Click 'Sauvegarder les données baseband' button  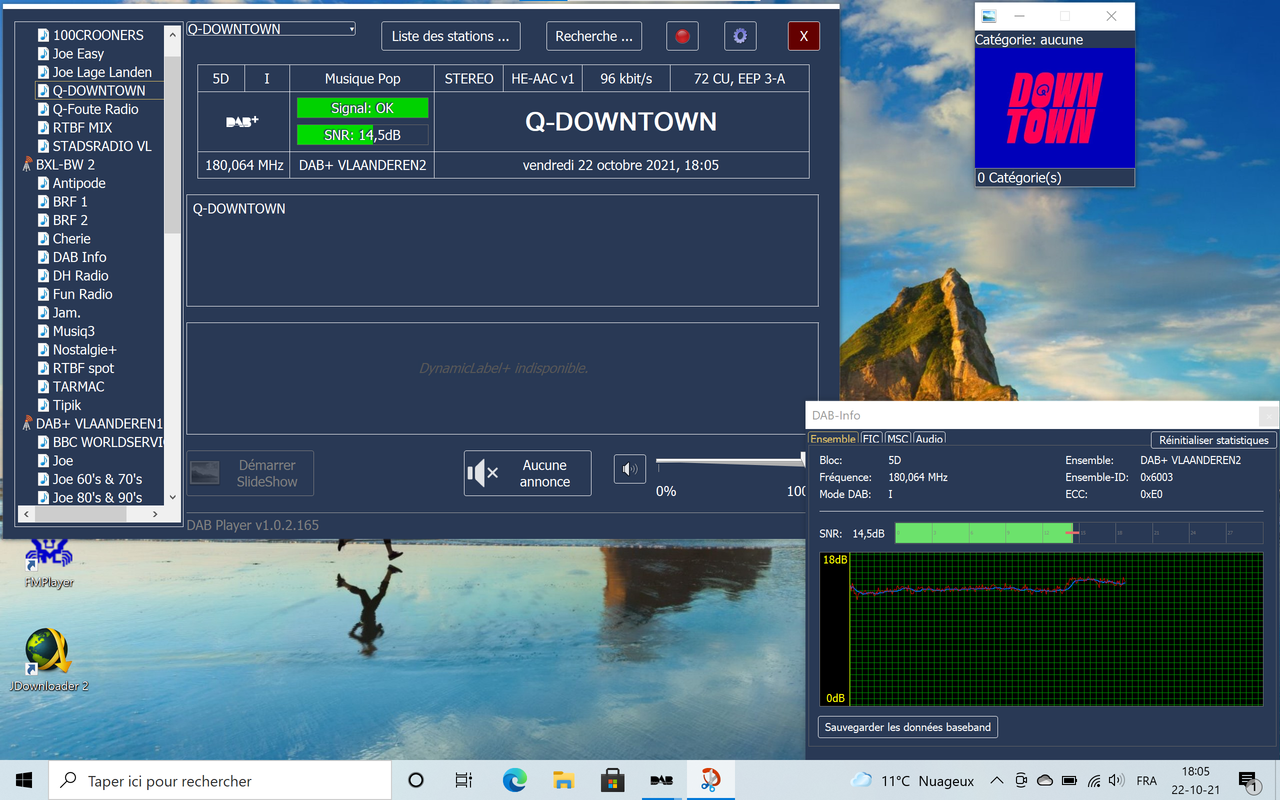click(x=908, y=727)
